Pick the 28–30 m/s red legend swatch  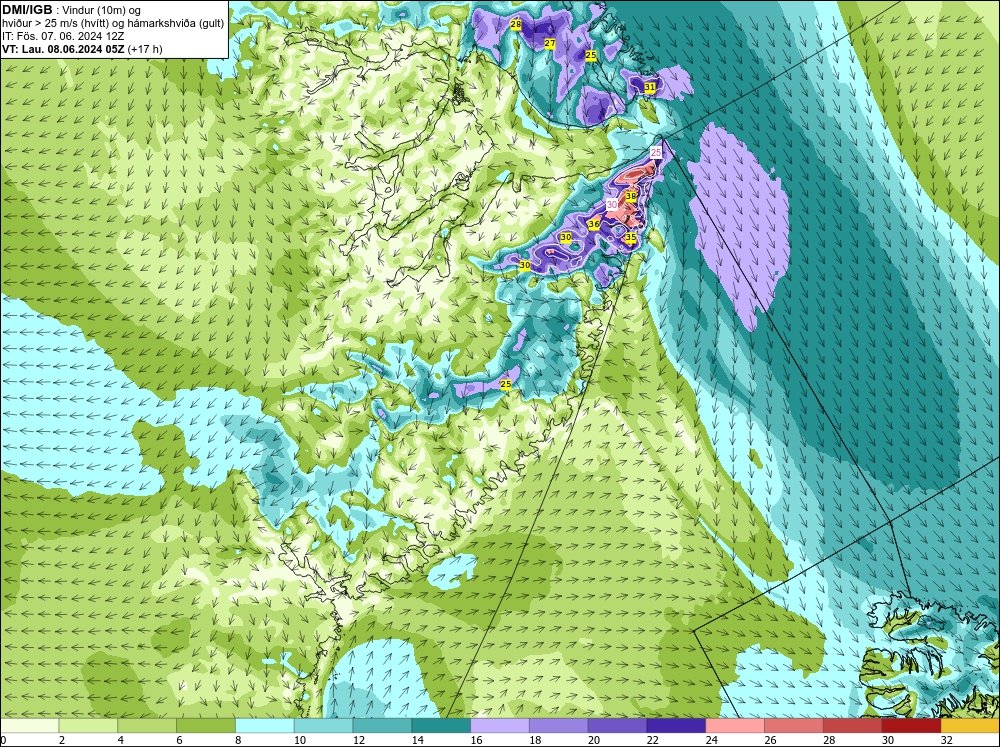tap(853, 726)
